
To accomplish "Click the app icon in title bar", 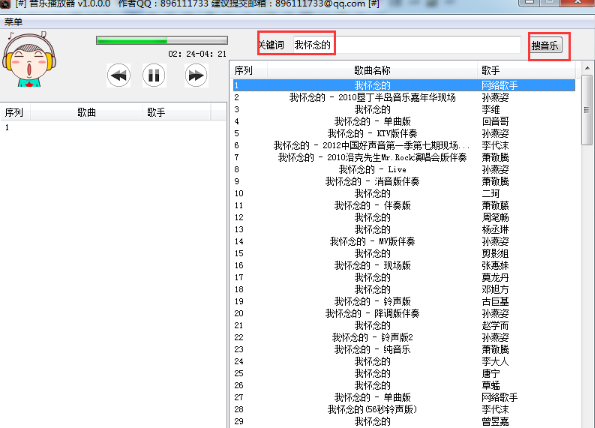I will tap(5, 4).
